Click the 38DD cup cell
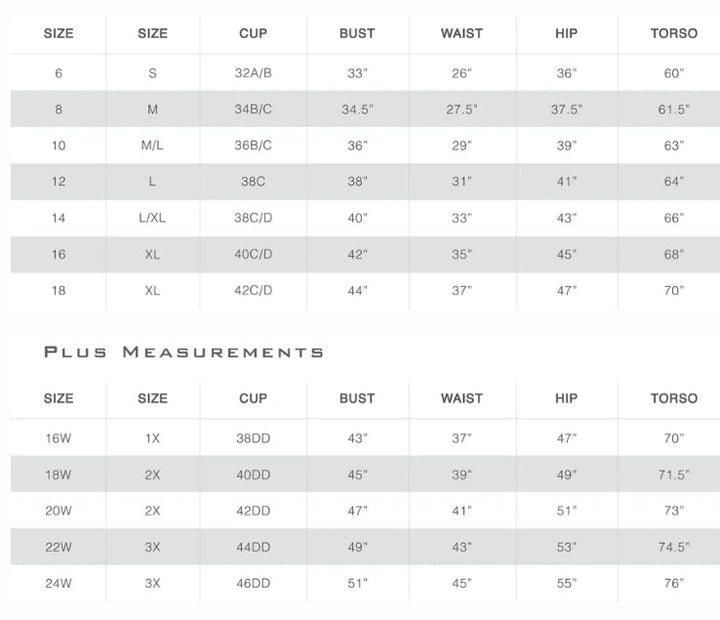720x620 pixels. [x=253, y=439]
